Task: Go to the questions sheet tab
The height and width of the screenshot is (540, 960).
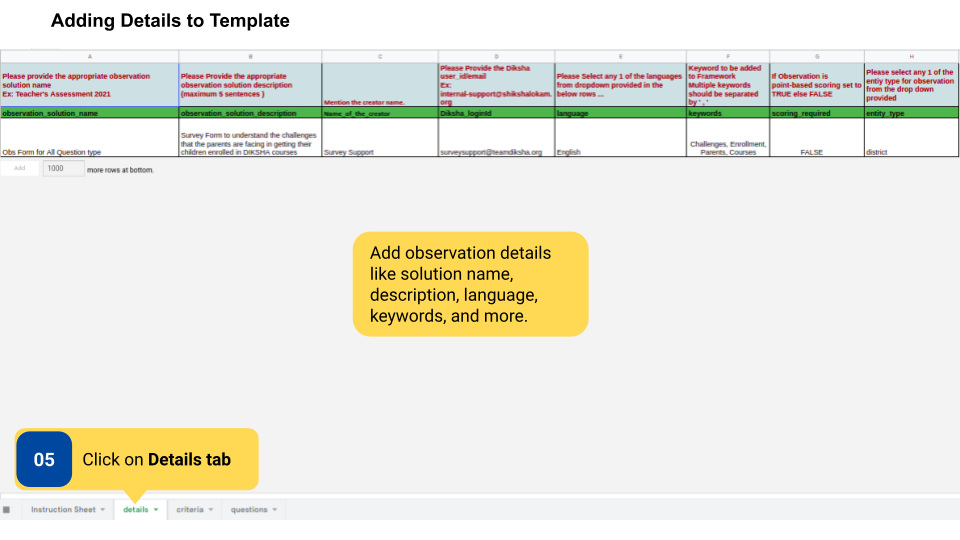Action: (x=249, y=510)
